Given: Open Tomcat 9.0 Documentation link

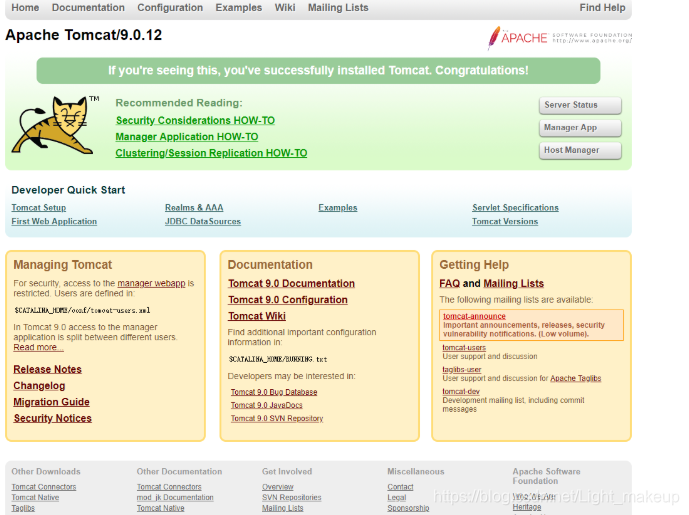Looking at the screenshot, I should [x=291, y=283].
